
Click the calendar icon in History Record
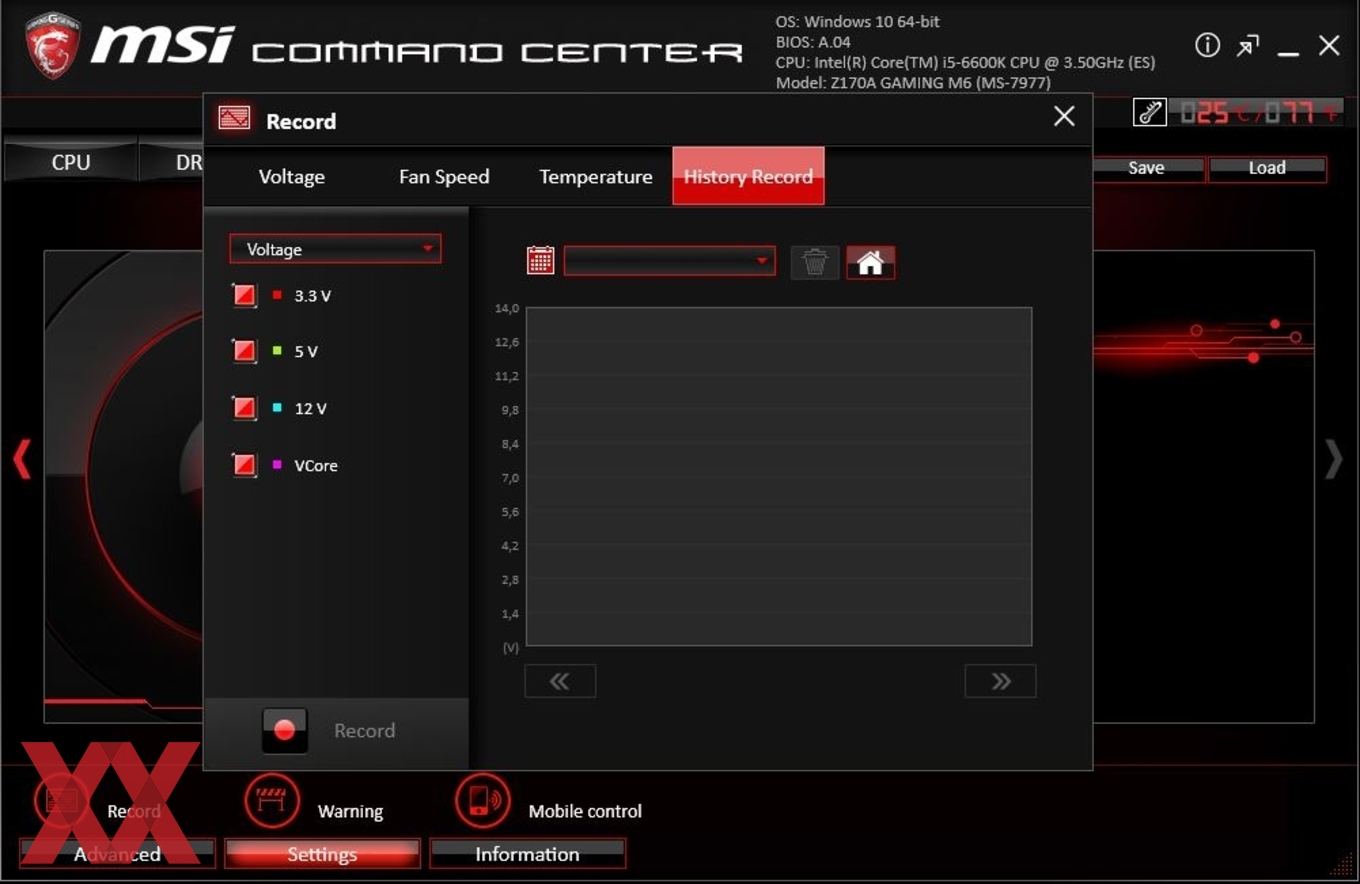[540, 261]
